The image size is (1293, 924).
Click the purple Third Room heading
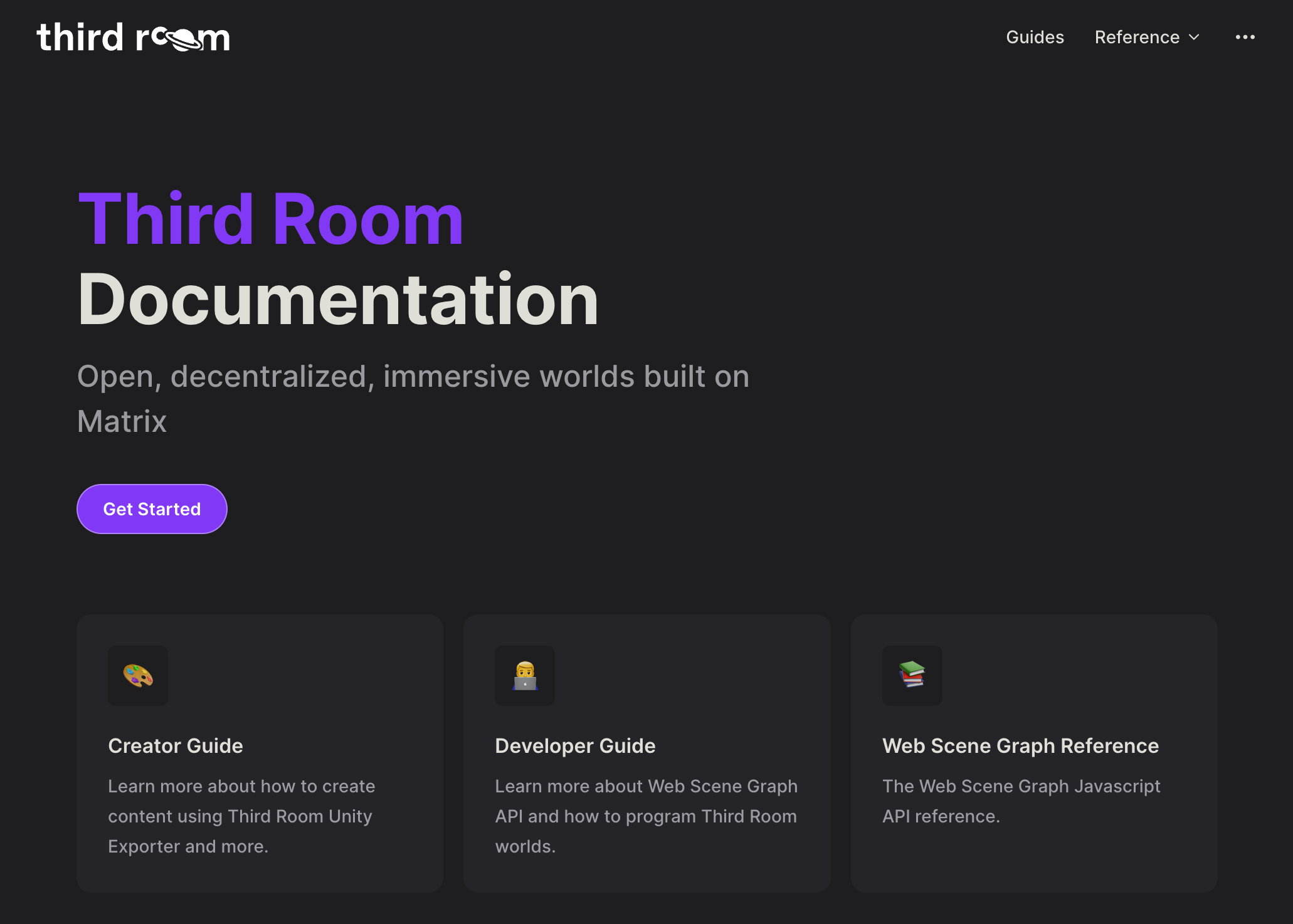click(x=270, y=219)
